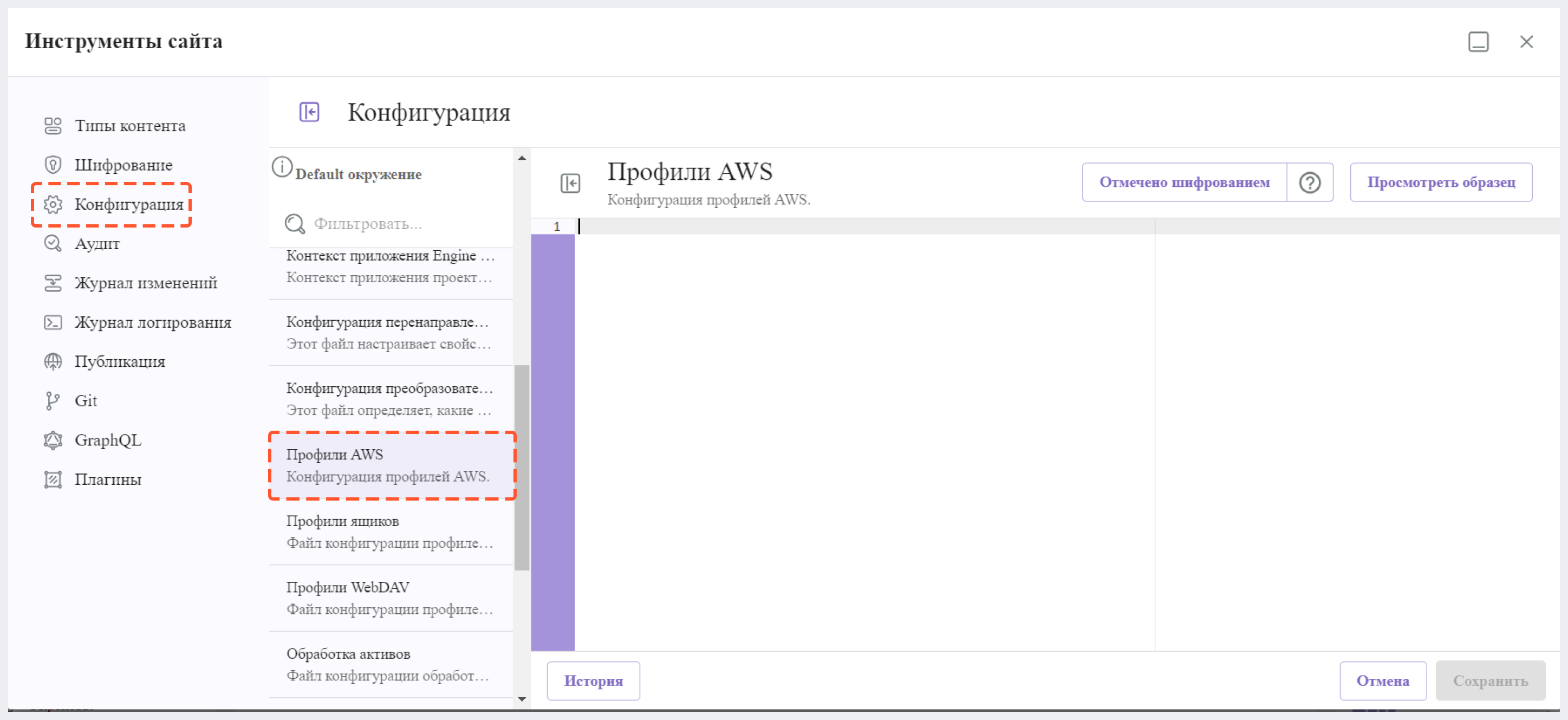Viewport: 1568px width, 720px height.
Task: Click the Отмена button
Action: (1382, 680)
